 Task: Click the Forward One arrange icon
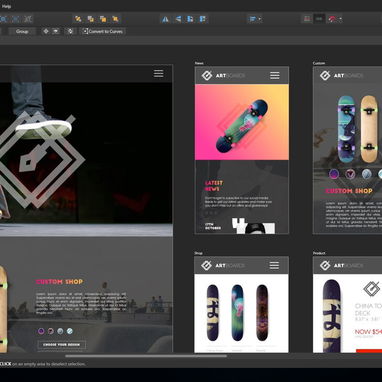pos(103,19)
